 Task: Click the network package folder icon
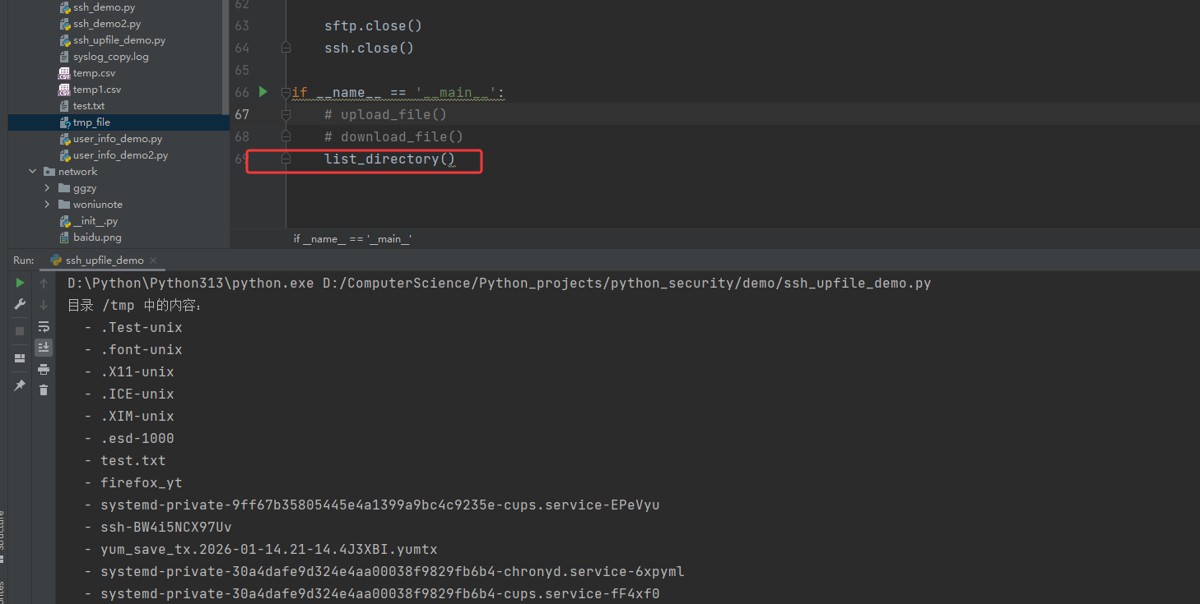tap(50, 172)
